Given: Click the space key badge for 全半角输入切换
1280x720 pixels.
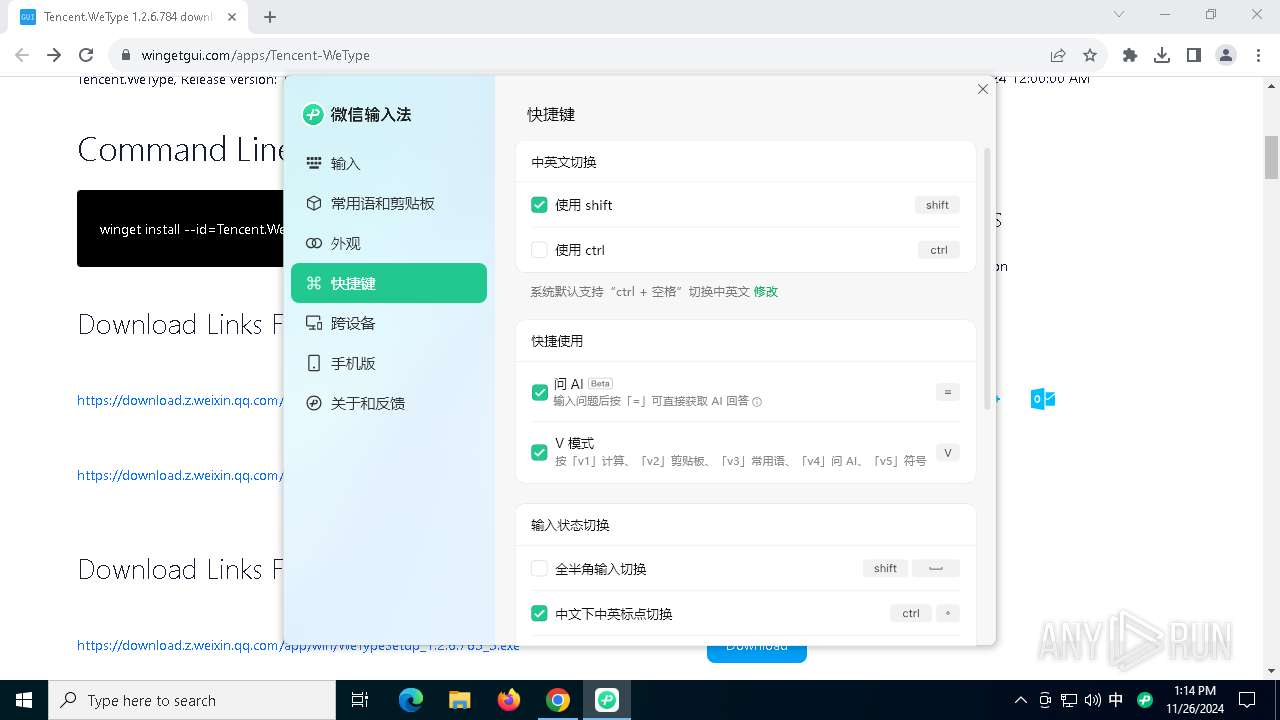Looking at the screenshot, I should (x=936, y=568).
